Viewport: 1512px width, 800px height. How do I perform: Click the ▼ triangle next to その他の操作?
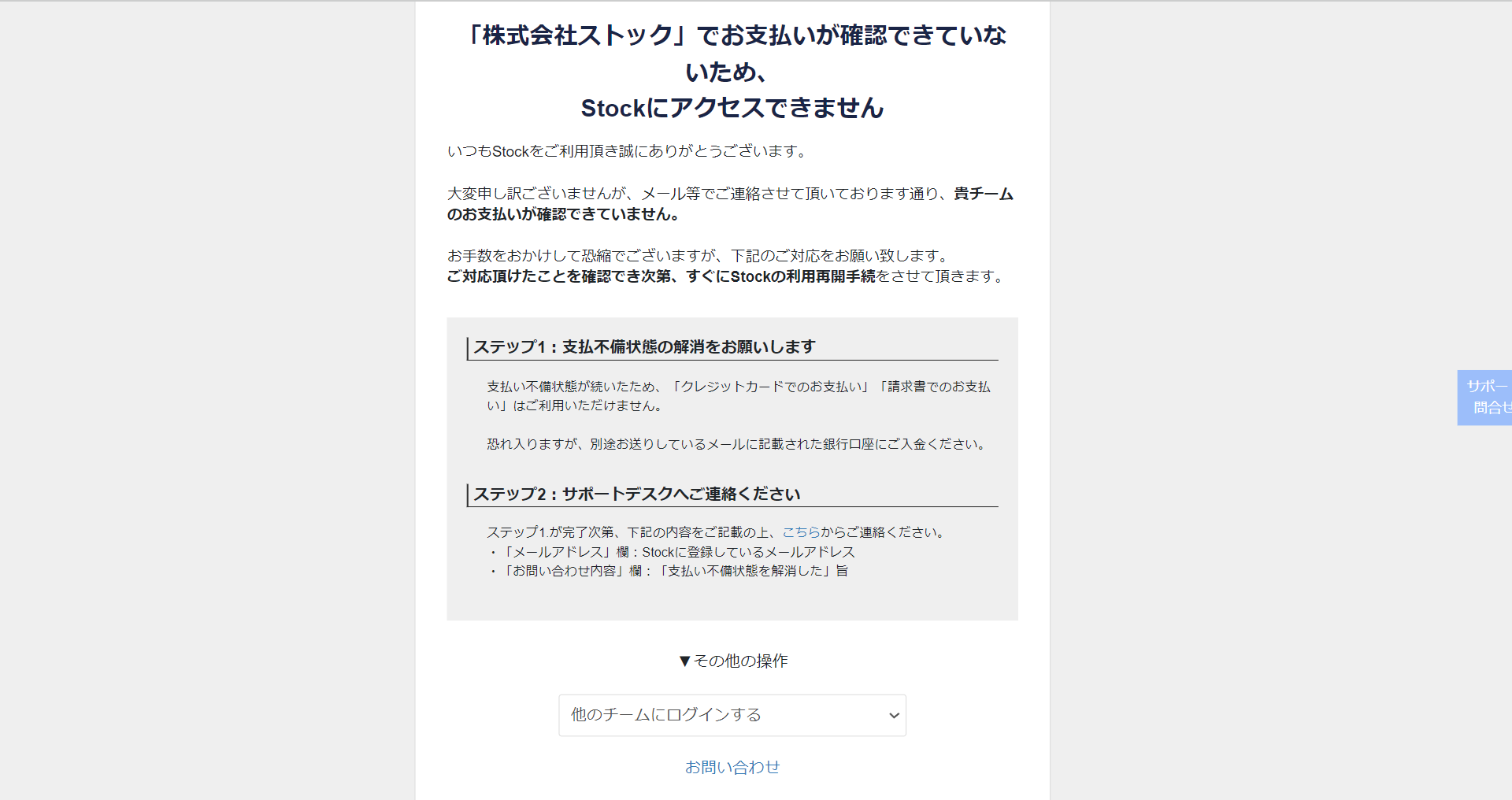pos(683,661)
